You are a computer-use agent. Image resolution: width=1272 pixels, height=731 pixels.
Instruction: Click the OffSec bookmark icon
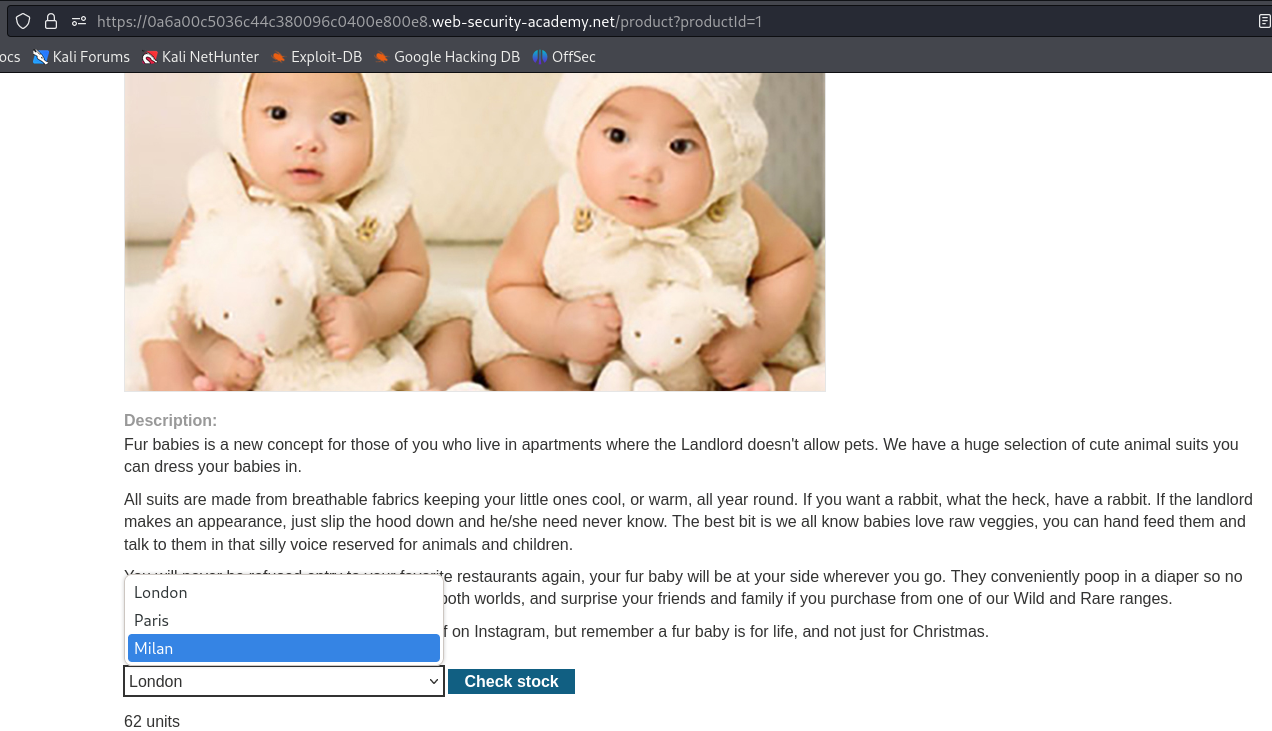pyautogui.click(x=540, y=57)
